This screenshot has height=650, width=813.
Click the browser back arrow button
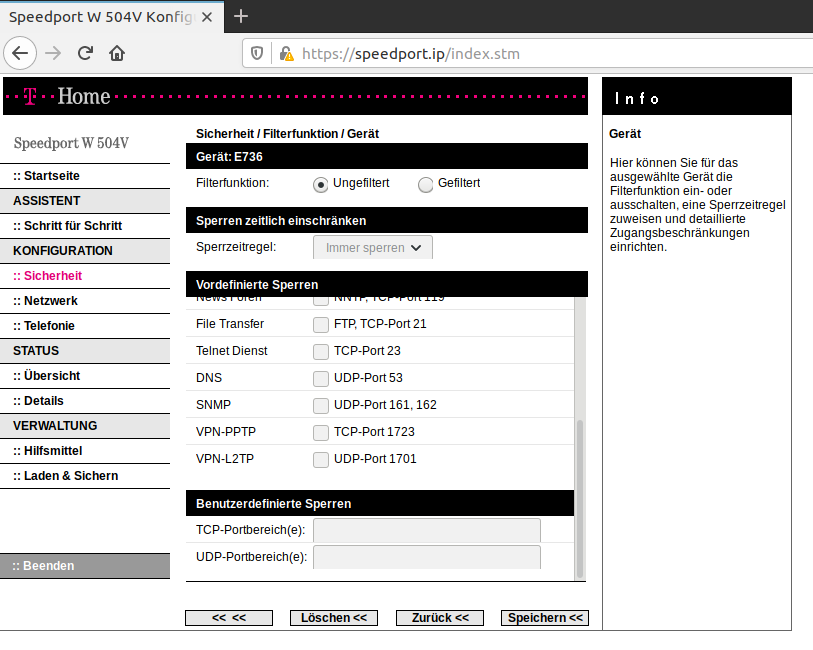pos(20,53)
